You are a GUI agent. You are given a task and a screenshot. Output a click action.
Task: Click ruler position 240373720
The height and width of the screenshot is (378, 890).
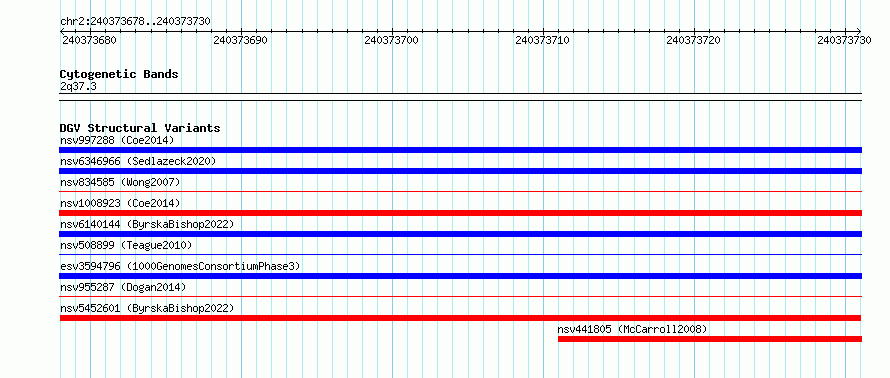click(x=694, y=40)
